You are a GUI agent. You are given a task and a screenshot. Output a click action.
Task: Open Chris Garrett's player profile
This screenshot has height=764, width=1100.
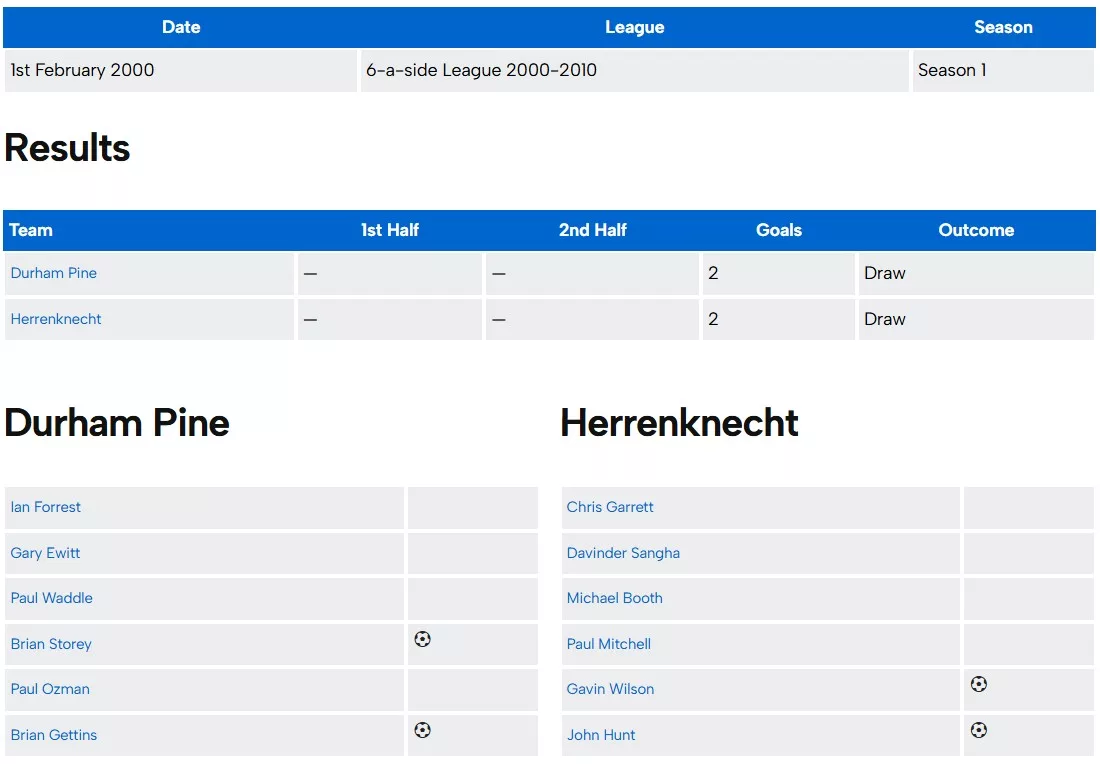point(610,507)
